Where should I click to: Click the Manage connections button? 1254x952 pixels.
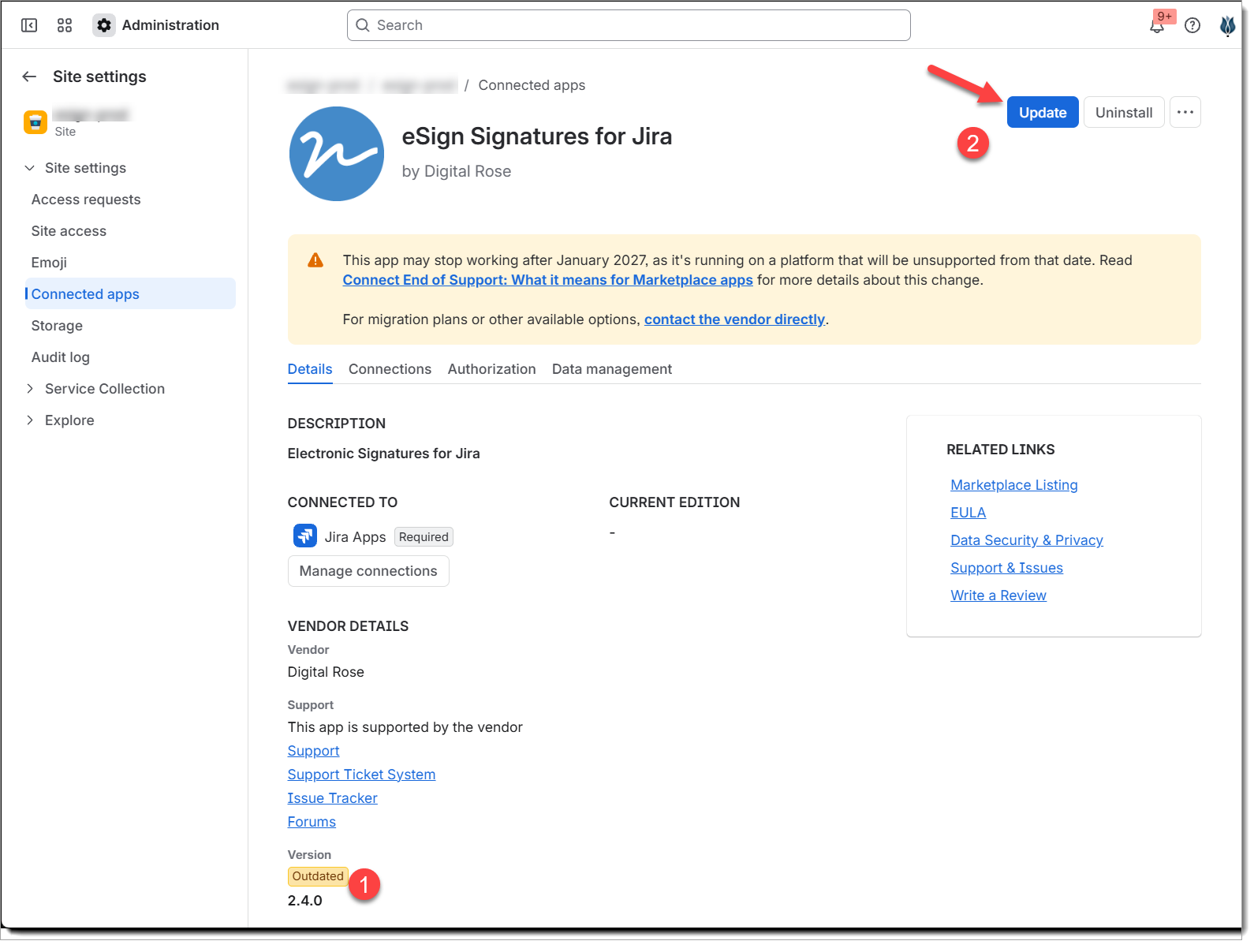pos(368,571)
